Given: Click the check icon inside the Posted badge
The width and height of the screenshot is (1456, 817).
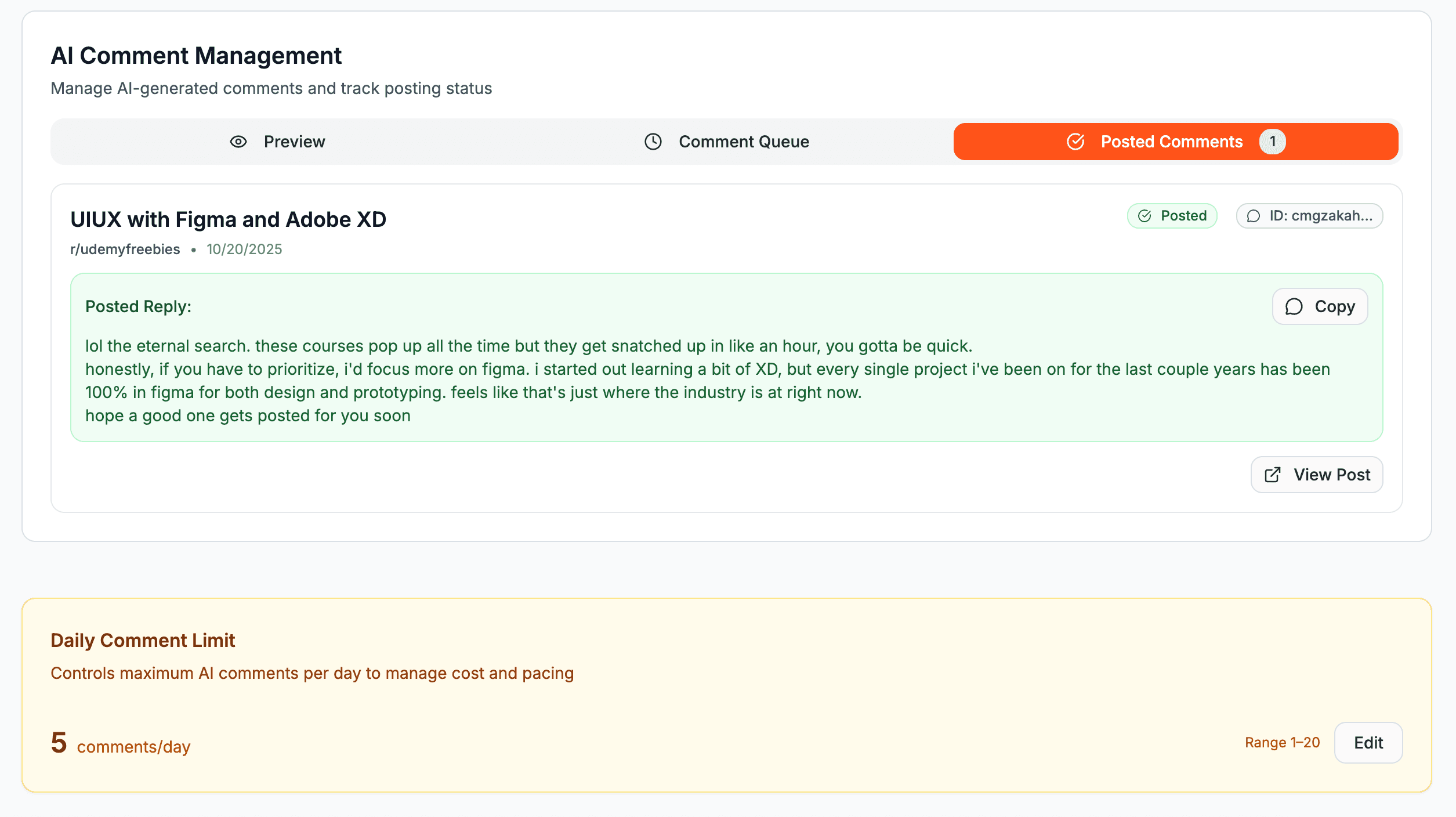Looking at the screenshot, I should coord(1144,216).
